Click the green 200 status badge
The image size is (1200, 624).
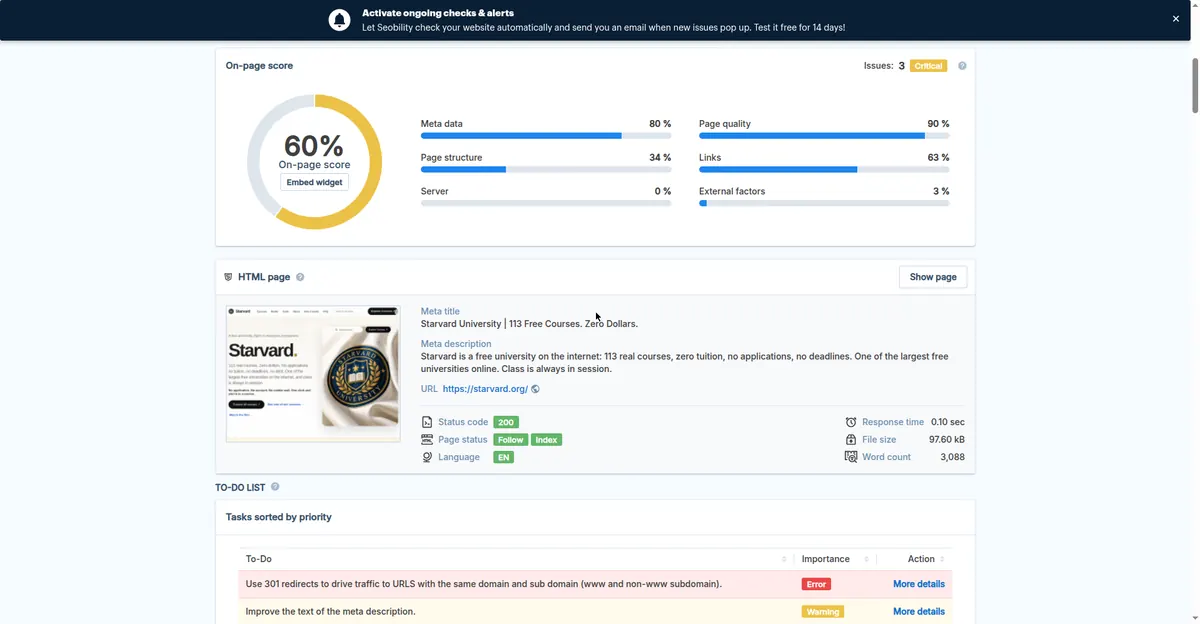(x=506, y=422)
